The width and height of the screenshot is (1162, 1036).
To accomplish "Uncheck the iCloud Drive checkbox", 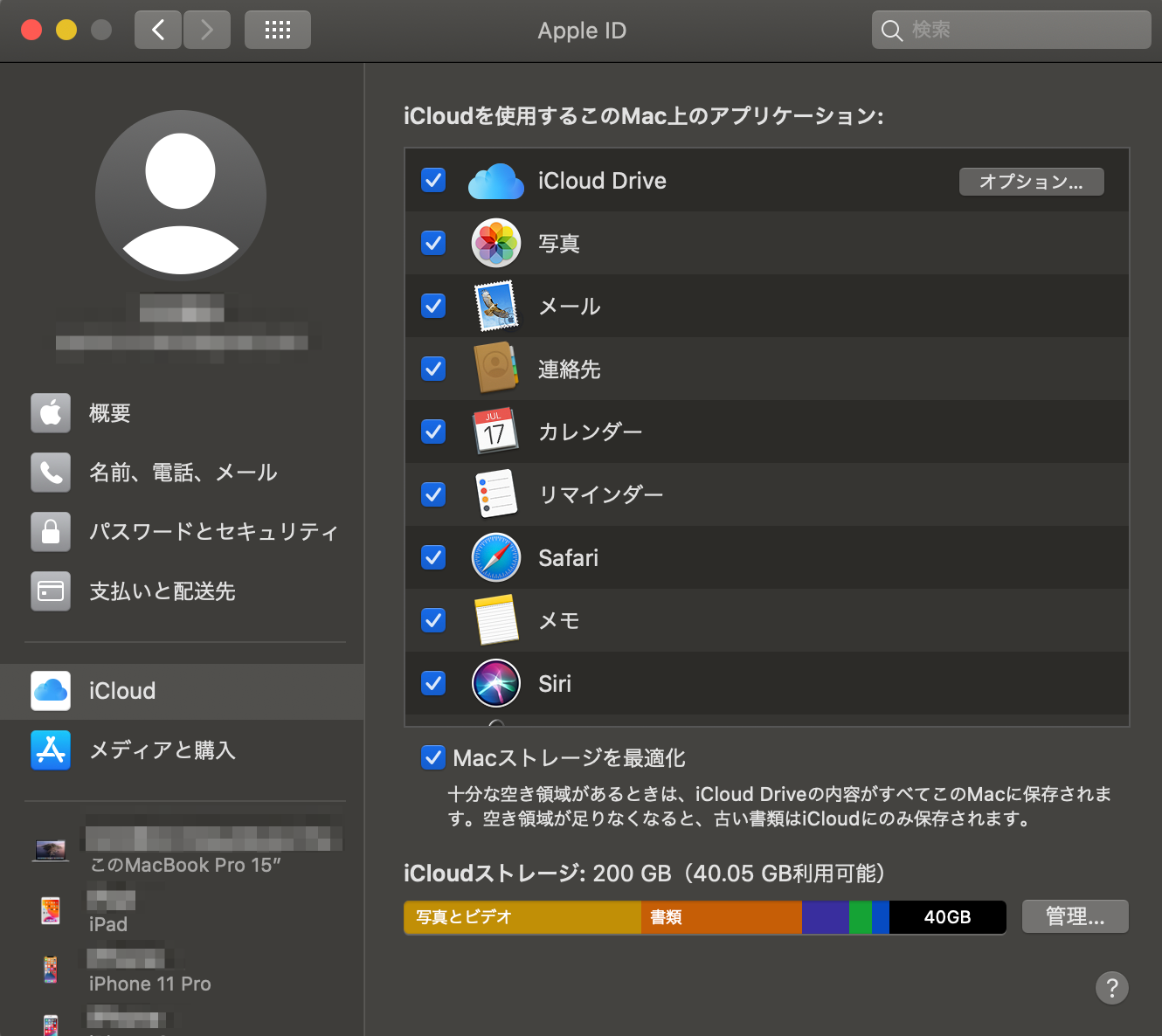I will pos(433,180).
